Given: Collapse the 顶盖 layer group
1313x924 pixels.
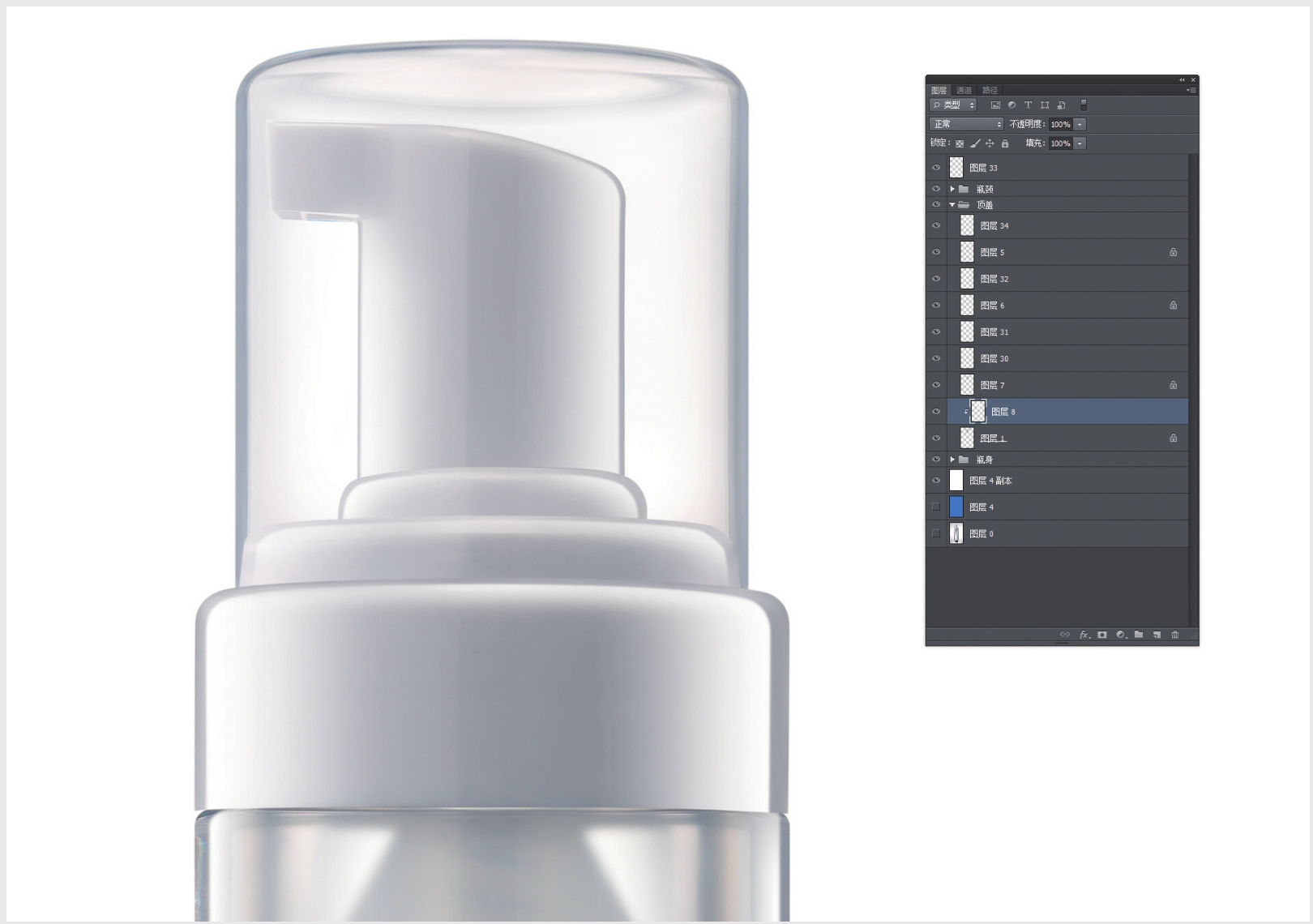Looking at the screenshot, I should click(x=952, y=205).
